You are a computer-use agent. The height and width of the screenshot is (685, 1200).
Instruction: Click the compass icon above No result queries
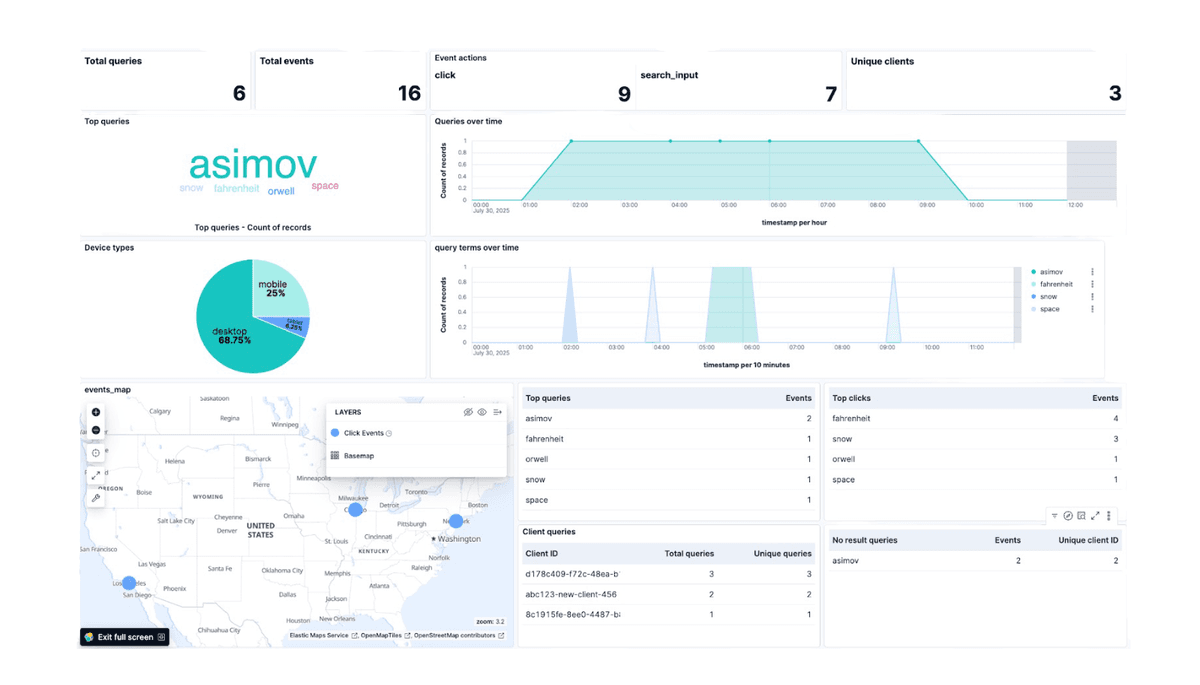pyautogui.click(x=1068, y=516)
